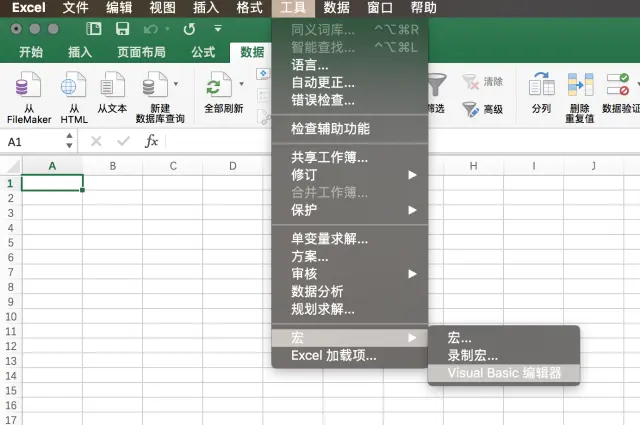Screen dimensions: 640x425
Task: Switch to the 公式 ribbon tab
Action: (x=203, y=52)
